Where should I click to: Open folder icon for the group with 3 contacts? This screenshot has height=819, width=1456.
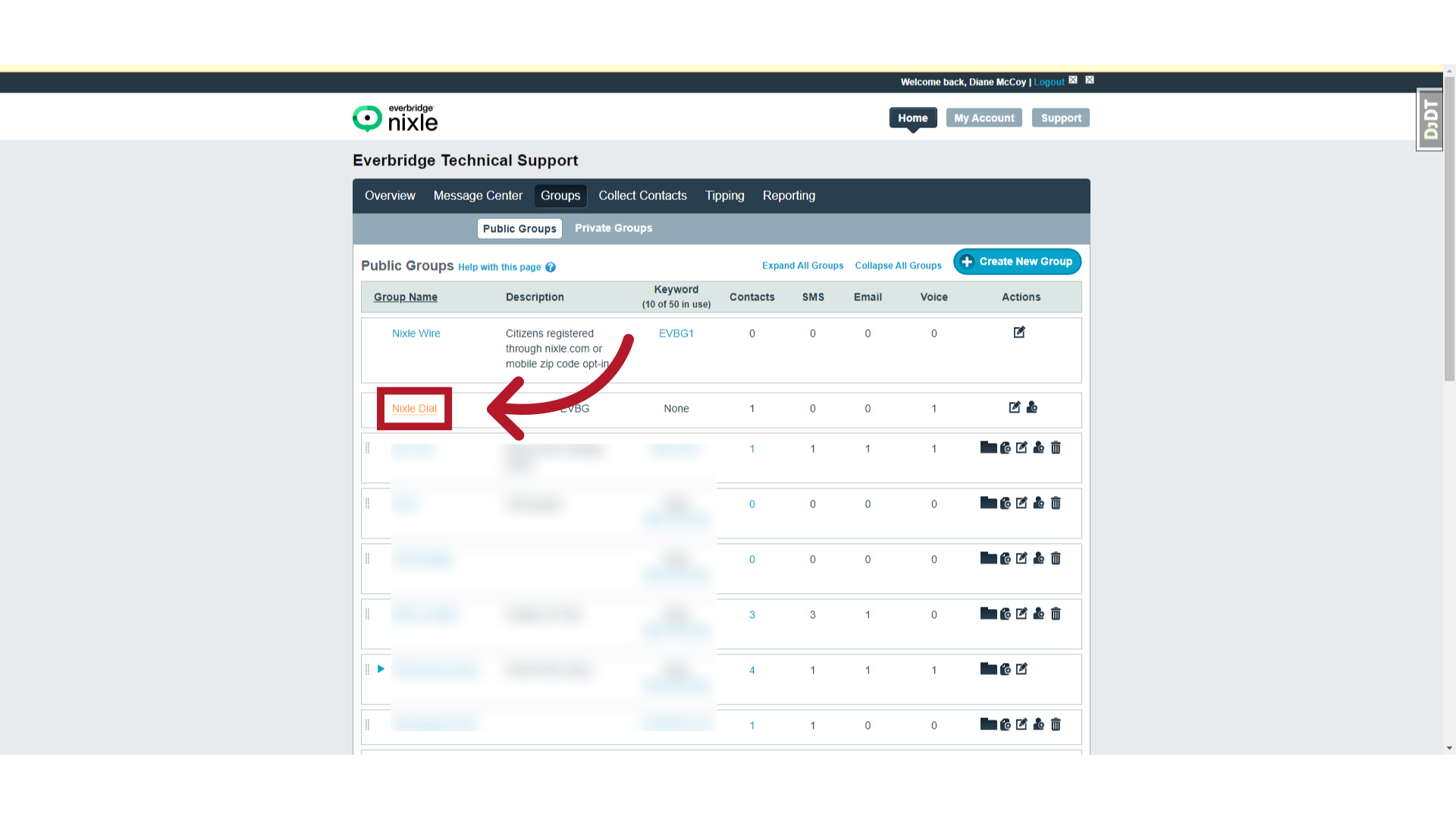click(x=988, y=613)
